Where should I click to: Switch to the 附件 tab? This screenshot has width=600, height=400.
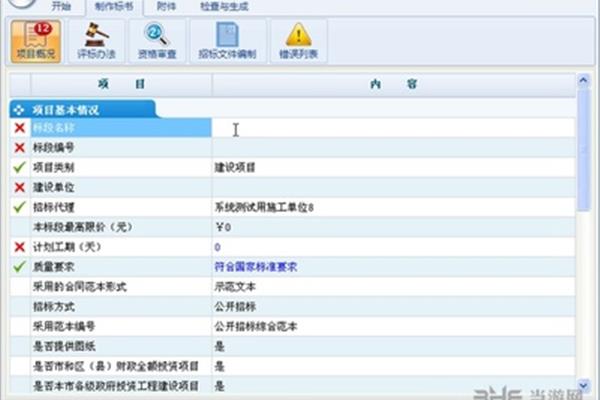[x=166, y=6]
